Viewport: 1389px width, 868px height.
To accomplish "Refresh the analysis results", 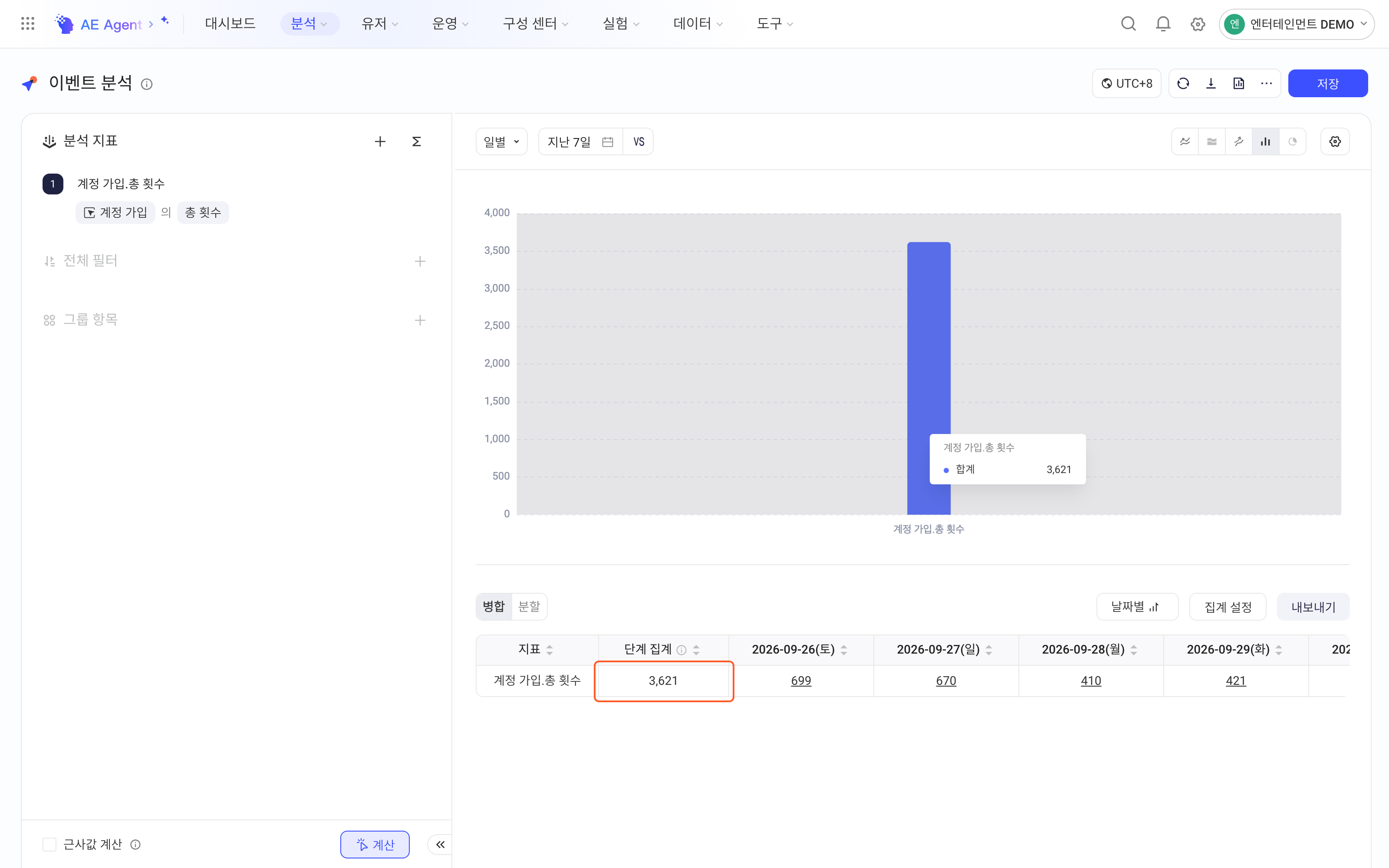I will click(1183, 83).
